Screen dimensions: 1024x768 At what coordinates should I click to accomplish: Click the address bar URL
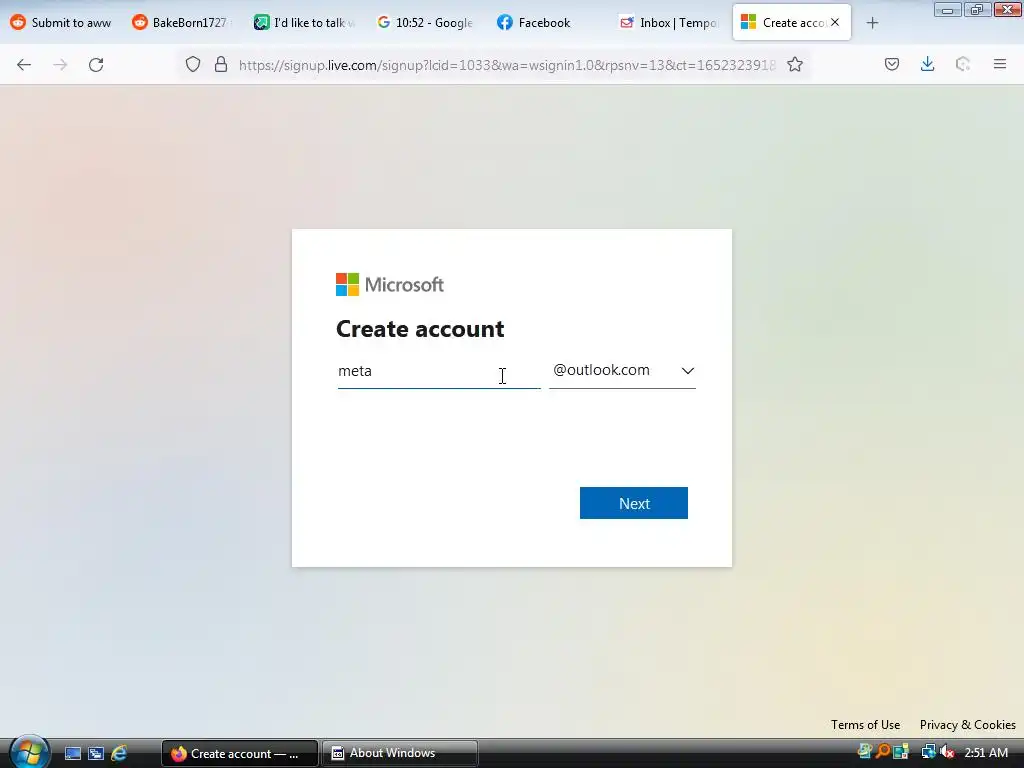(507, 65)
